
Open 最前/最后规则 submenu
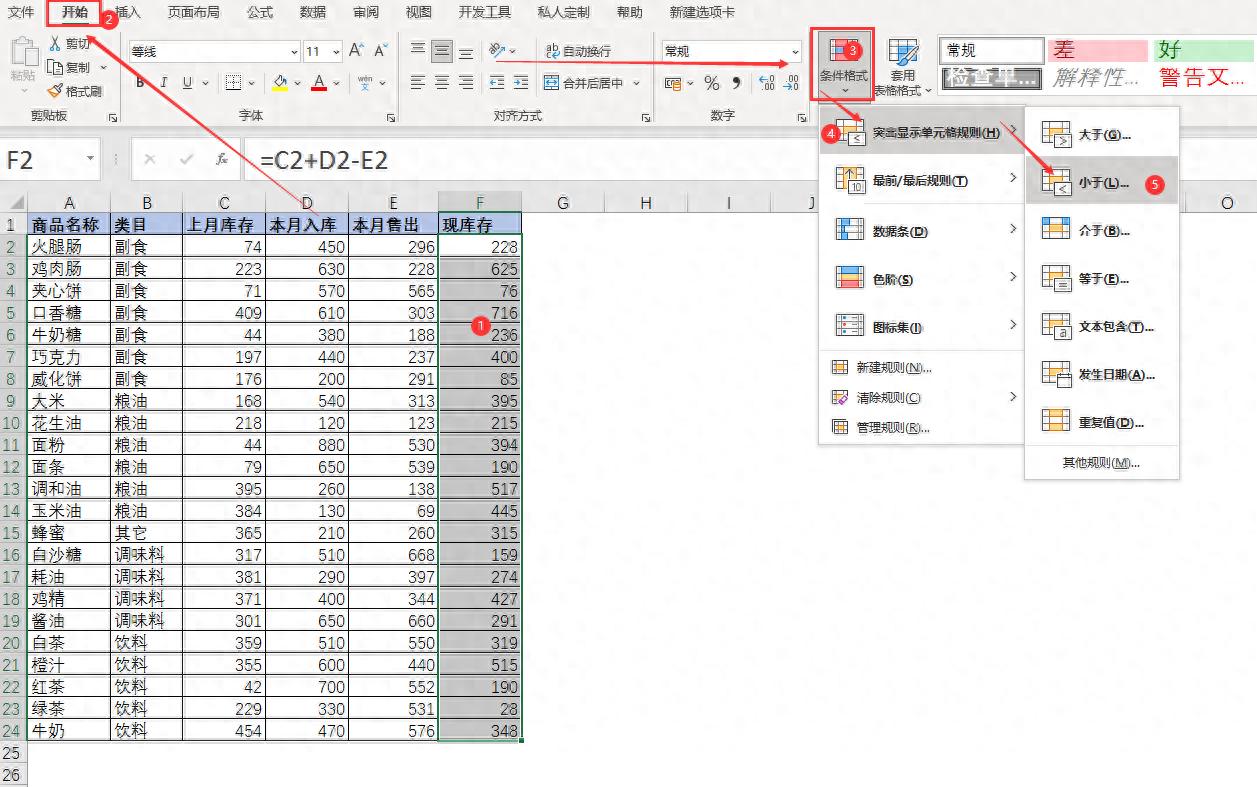coord(923,180)
